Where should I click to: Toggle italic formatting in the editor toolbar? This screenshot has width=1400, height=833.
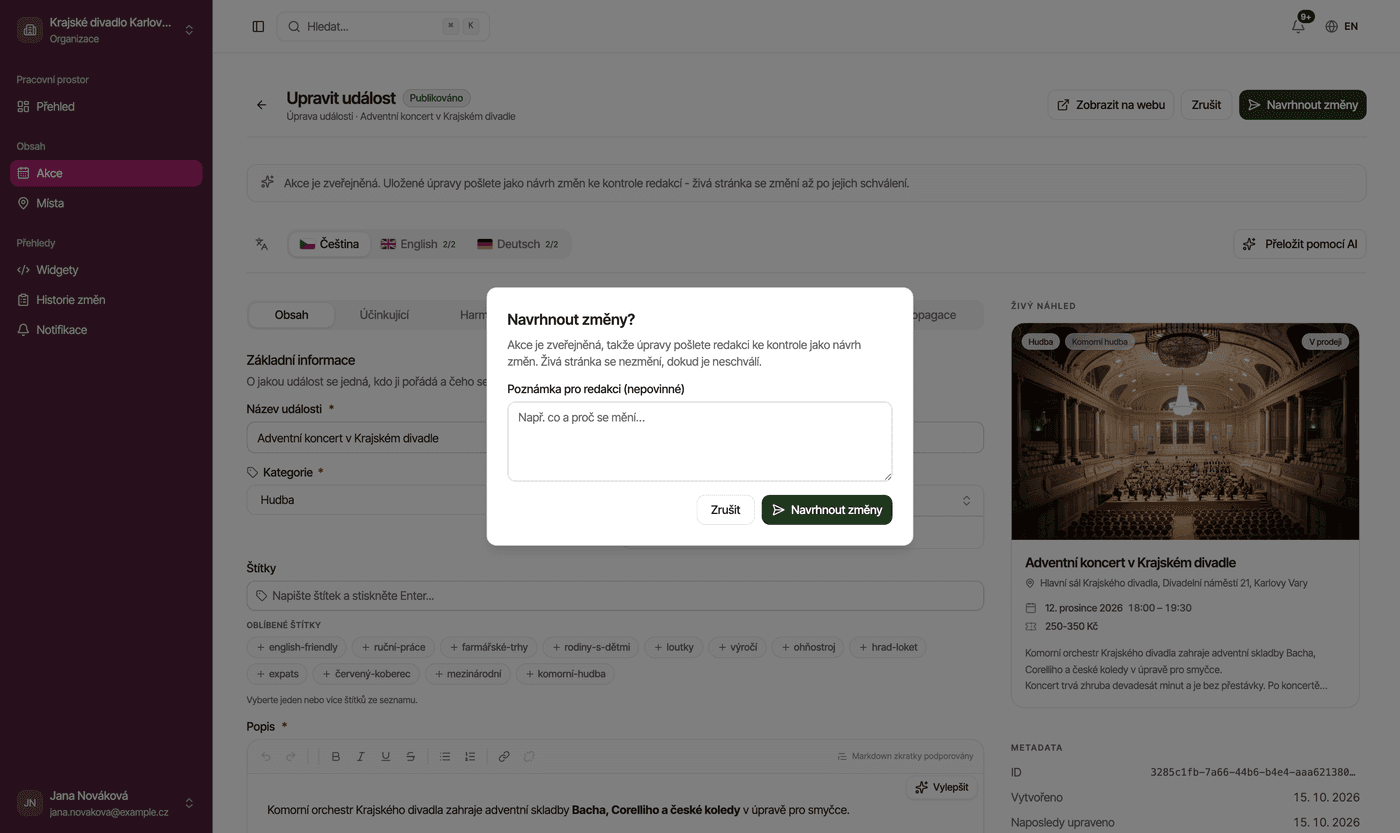coord(361,757)
